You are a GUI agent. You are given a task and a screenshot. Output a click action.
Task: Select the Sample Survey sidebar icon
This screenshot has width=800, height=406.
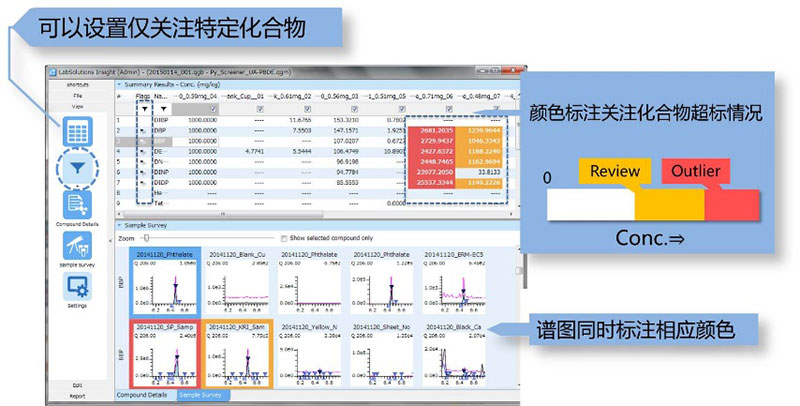pos(77,246)
